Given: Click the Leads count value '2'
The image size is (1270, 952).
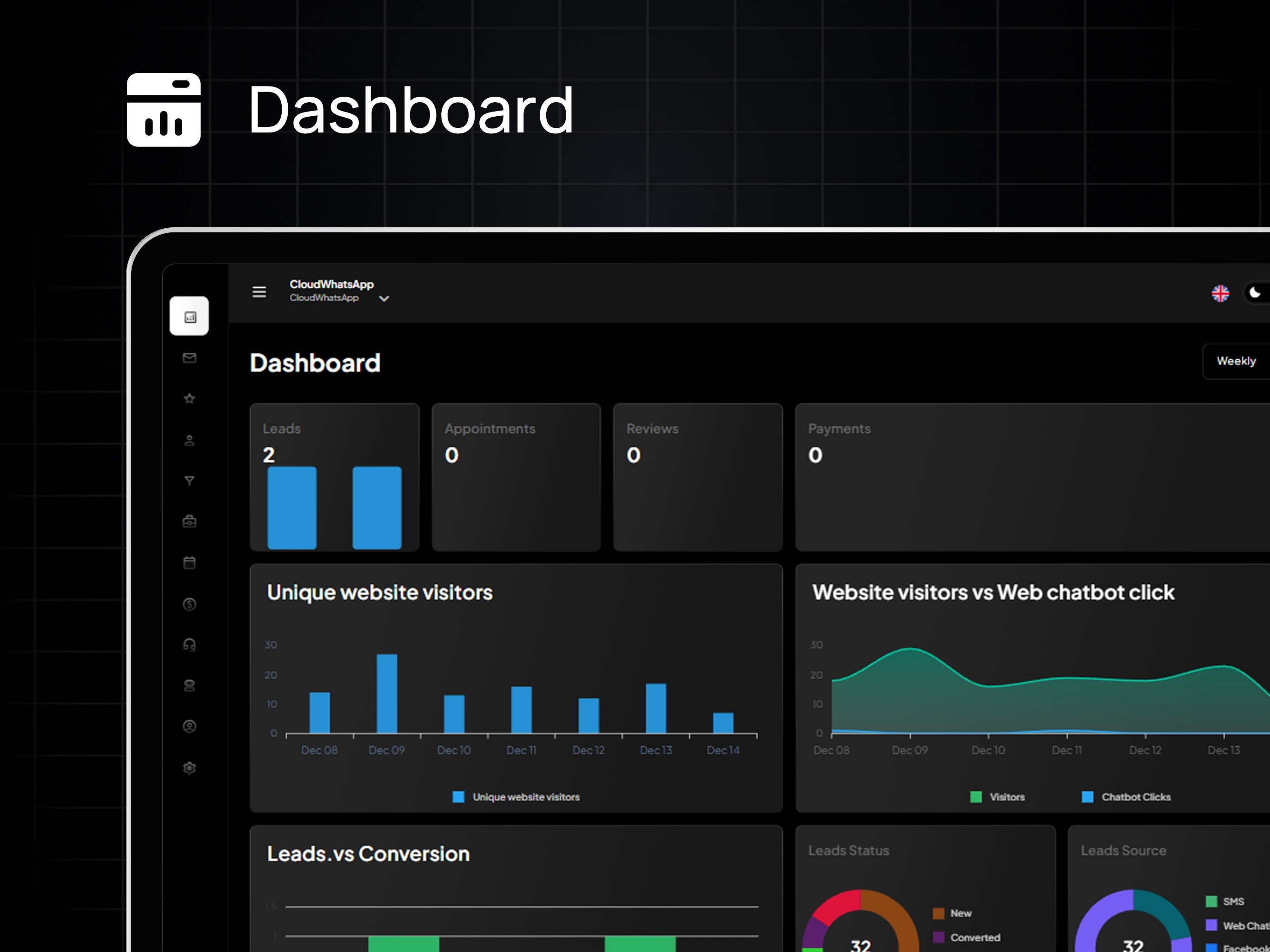Looking at the screenshot, I should [269, 456].
